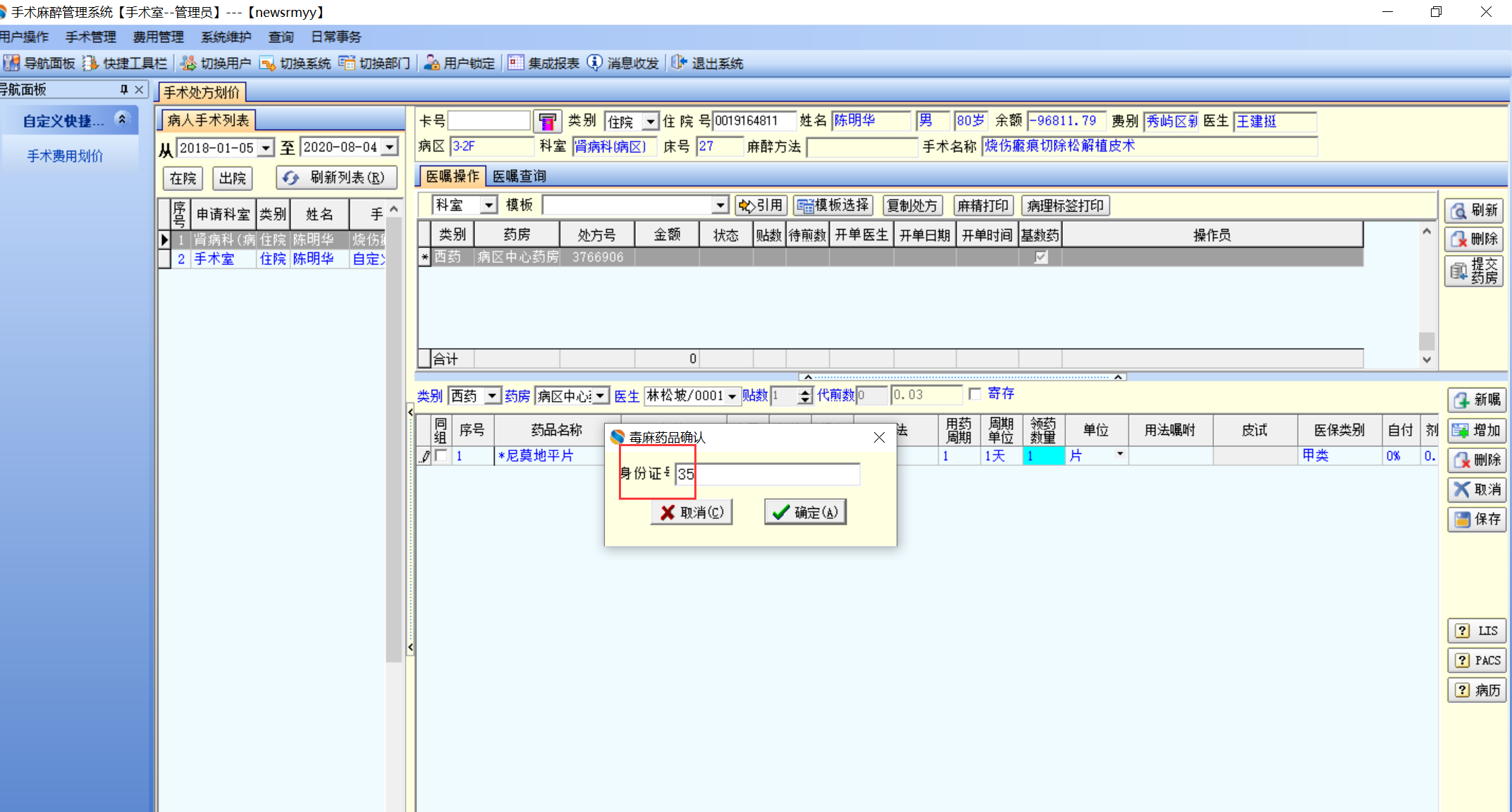Click 确定(A) in the confirmation dialog
This screenshot has width=1512, height=812.
pyautogui.click(x=805, y=512)
